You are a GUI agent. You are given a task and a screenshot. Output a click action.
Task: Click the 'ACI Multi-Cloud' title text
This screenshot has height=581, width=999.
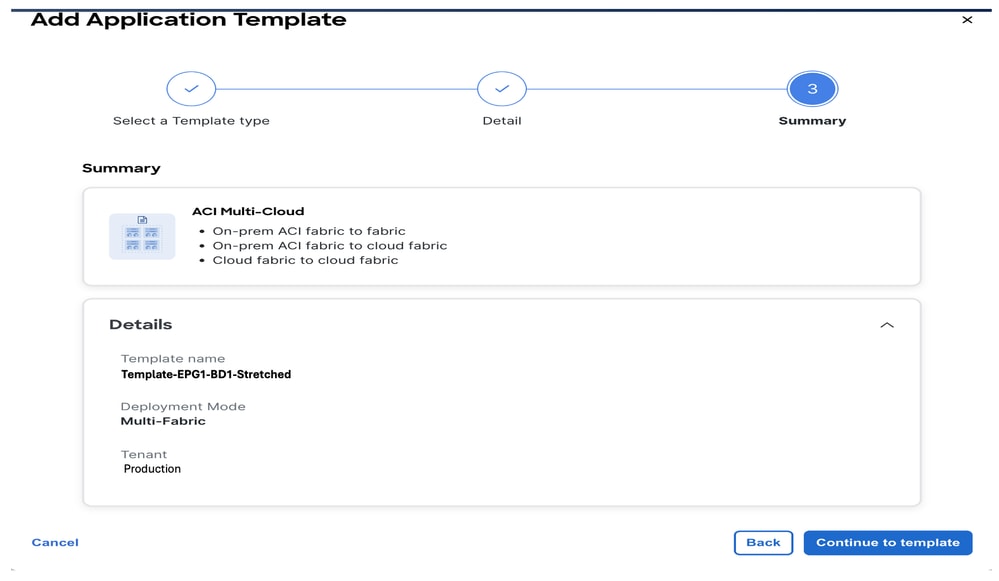point(248,212)
